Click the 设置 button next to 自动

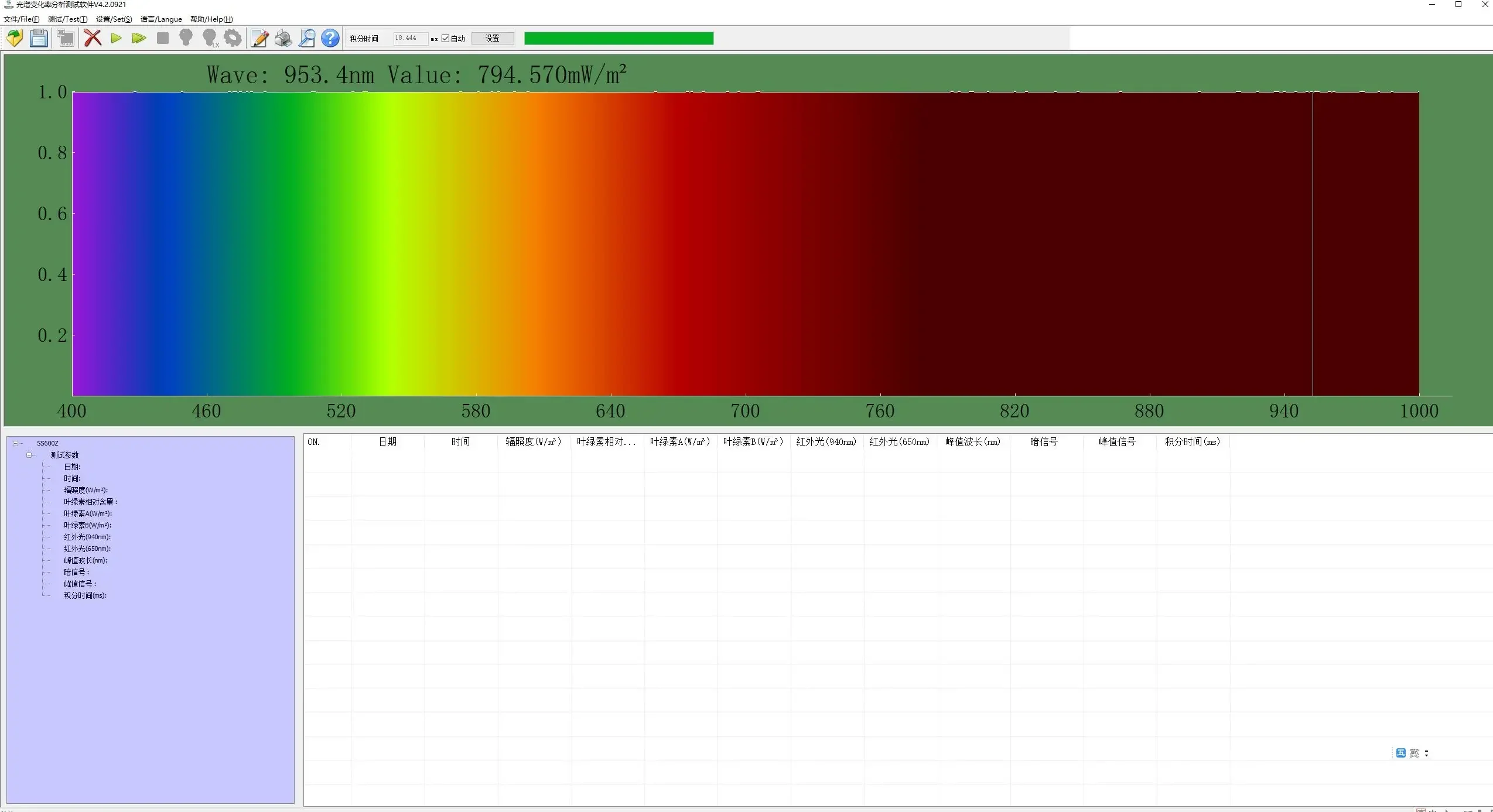[x=493, y=38]
